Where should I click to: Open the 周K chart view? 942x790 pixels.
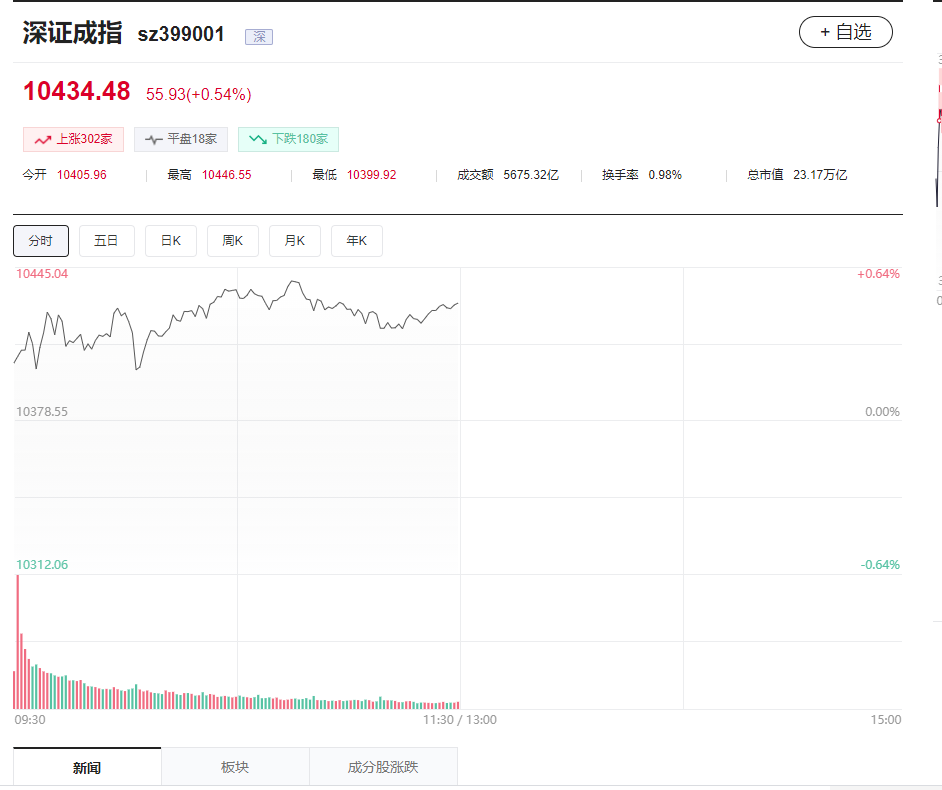(232, 241)
